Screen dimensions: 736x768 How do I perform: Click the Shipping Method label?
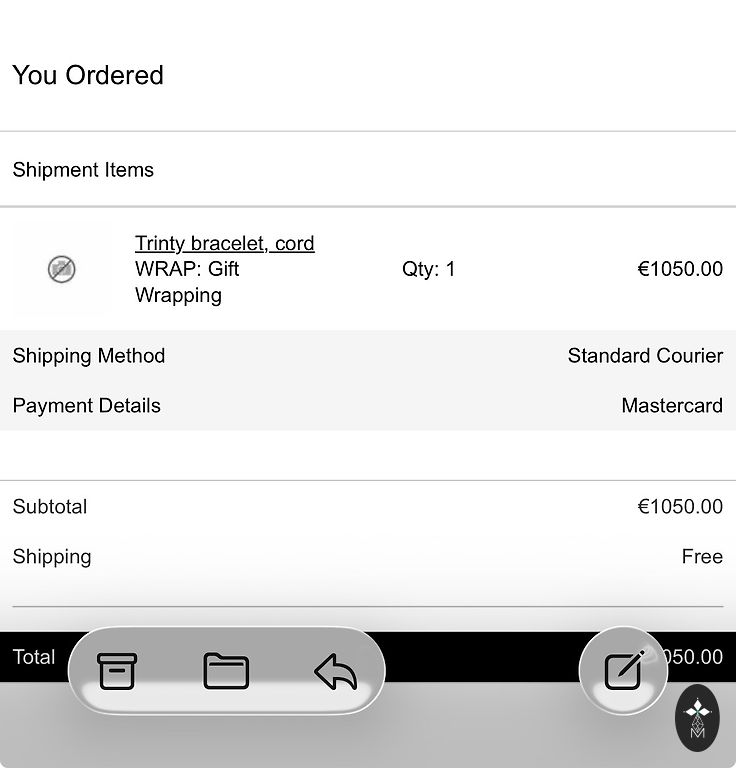point(89,356)
